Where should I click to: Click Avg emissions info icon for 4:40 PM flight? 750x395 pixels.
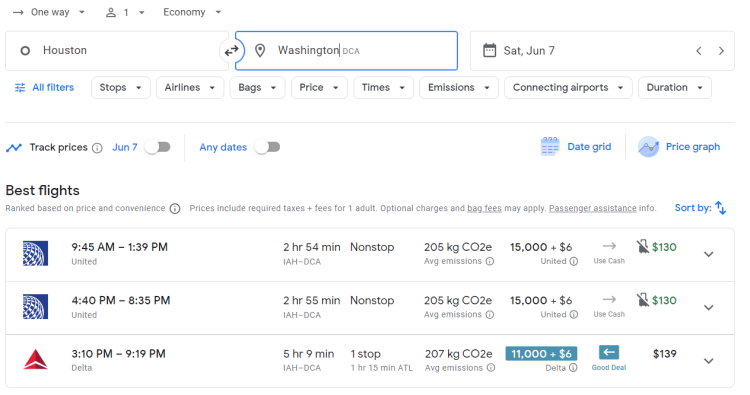pos(490,315)
